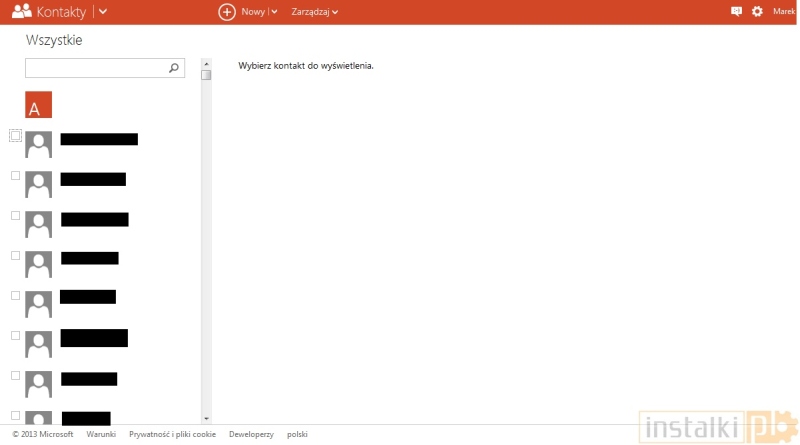Click the contact list scrollbar up arrow
Viewport: 800px width, 445px height.
click(206, 64)
